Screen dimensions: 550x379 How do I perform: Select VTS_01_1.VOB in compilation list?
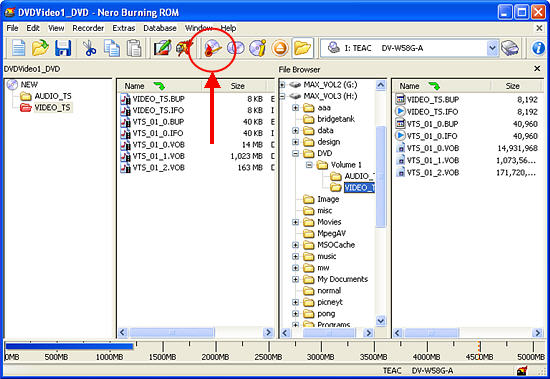click(x=159, y=156)
